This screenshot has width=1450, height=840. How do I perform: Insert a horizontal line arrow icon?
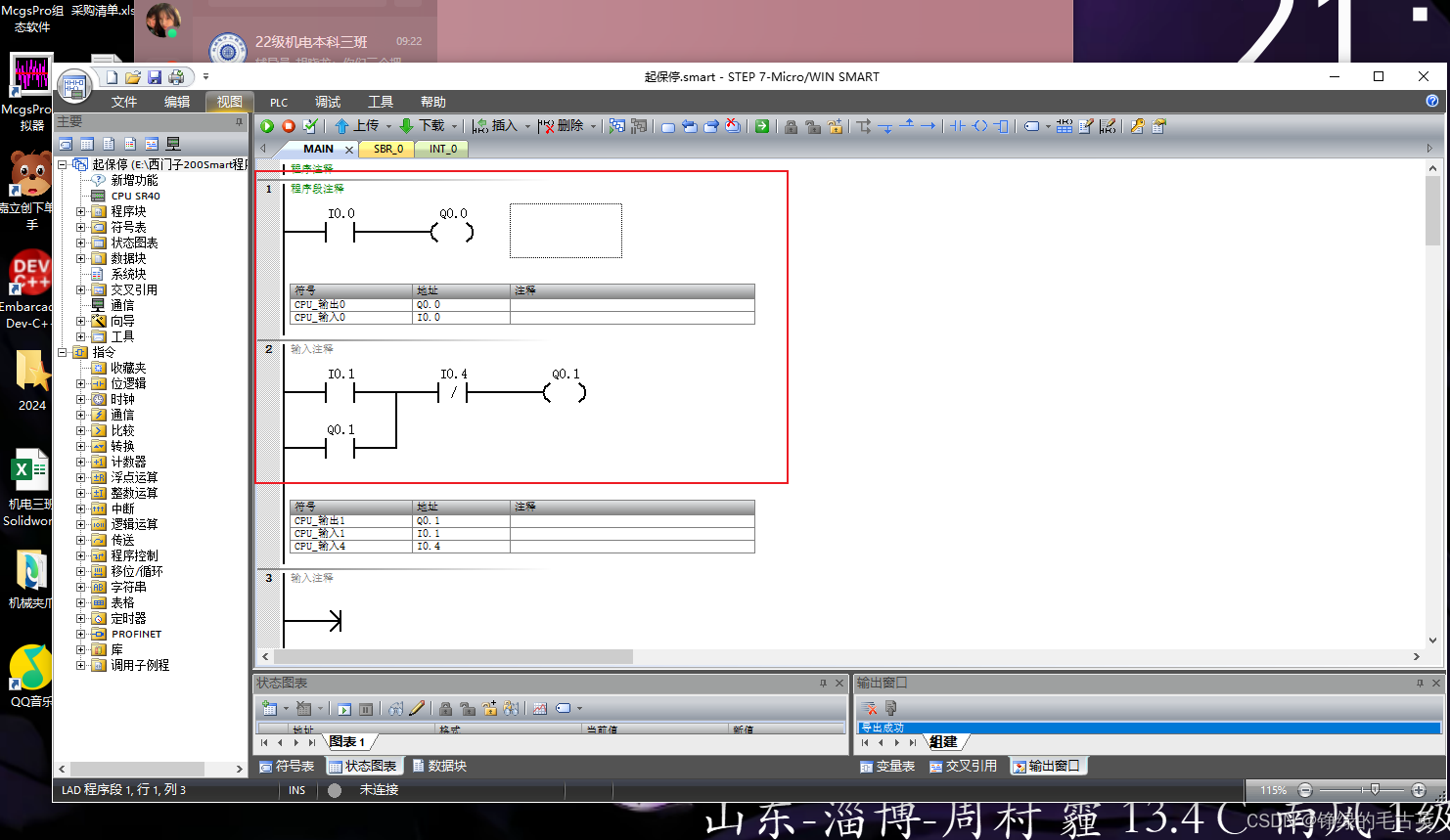click(x=929, y=126)
